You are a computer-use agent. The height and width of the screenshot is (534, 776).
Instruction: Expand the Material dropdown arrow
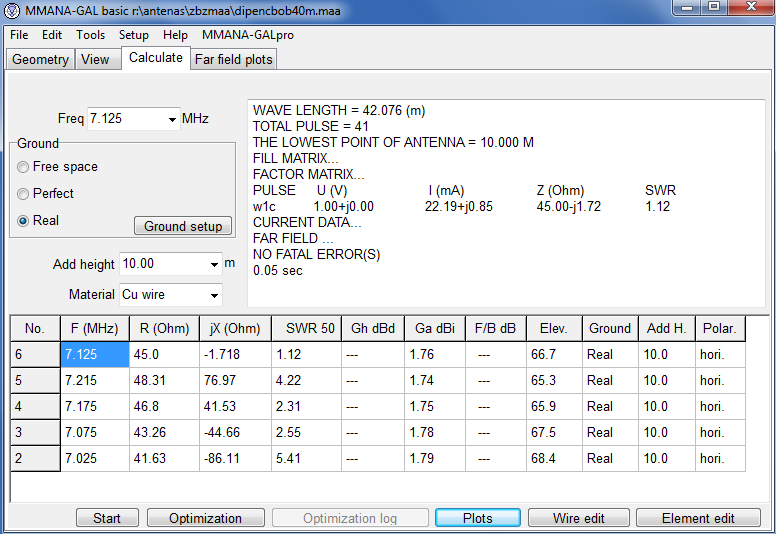point(214,295)
